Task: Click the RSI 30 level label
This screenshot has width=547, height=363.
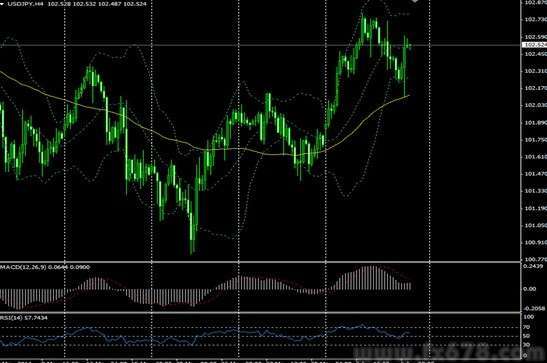Action: 526,345
